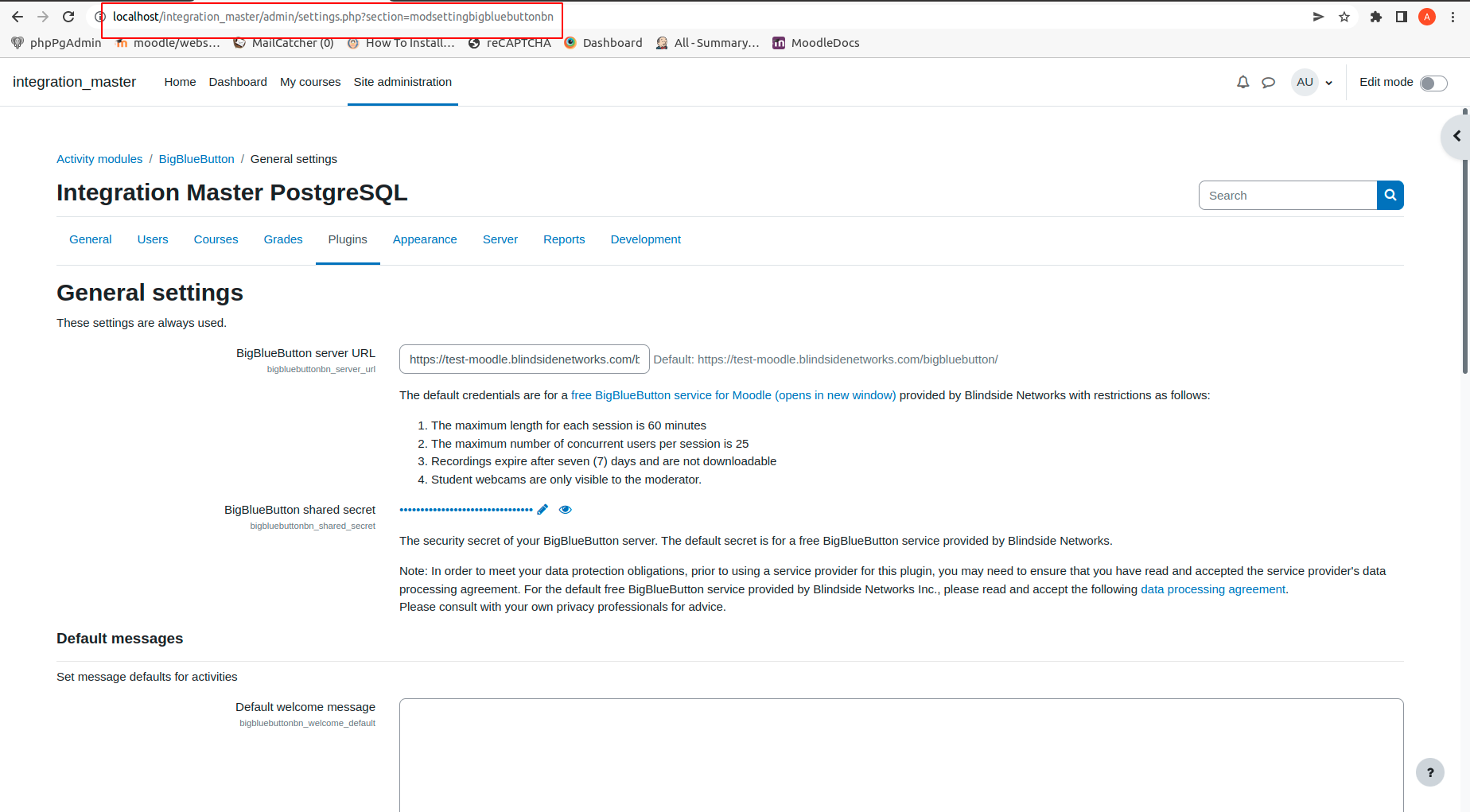Open the notifications bell icon
The width and height of the screenshot is (1470, 812).
[1242, 82]
